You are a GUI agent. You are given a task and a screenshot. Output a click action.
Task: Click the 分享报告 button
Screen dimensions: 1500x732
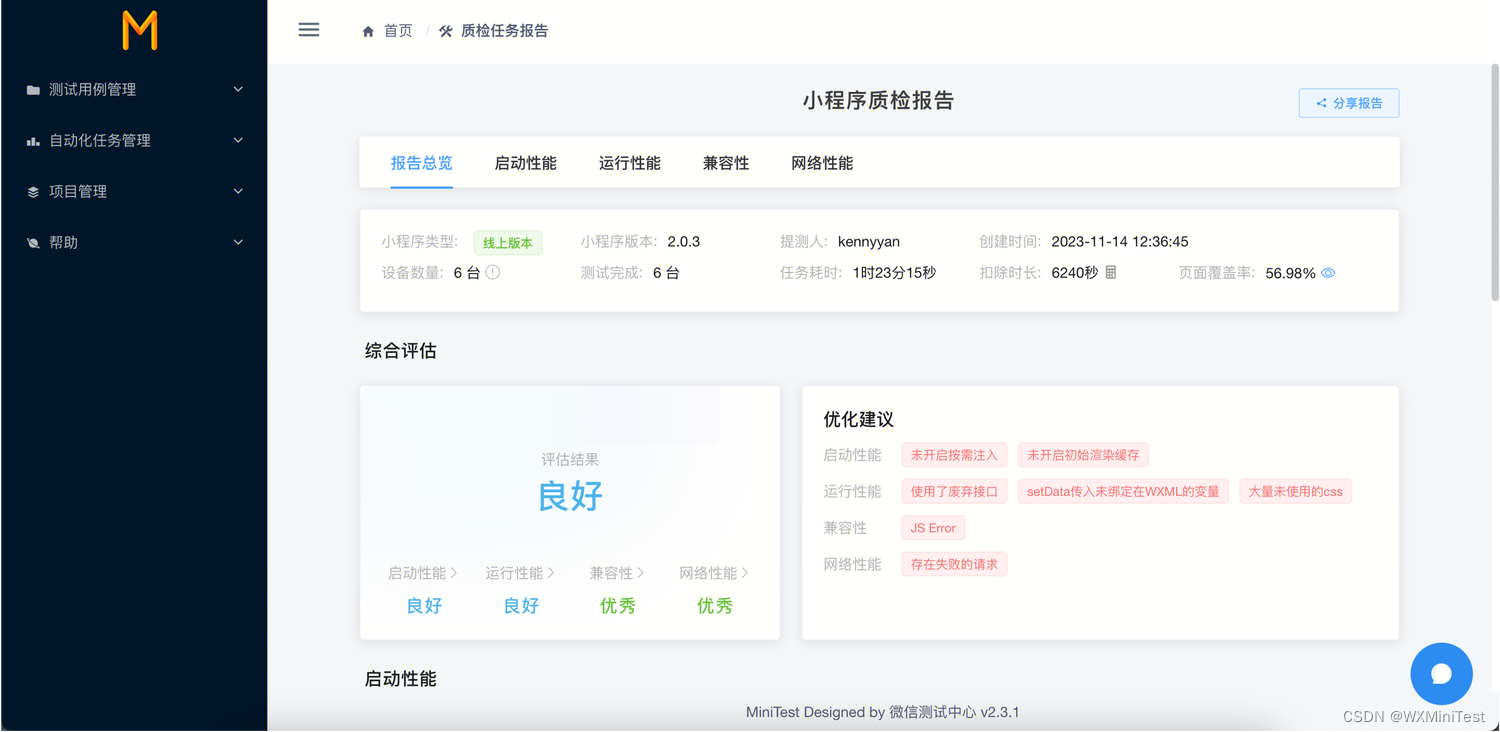tap(1348, 102)
